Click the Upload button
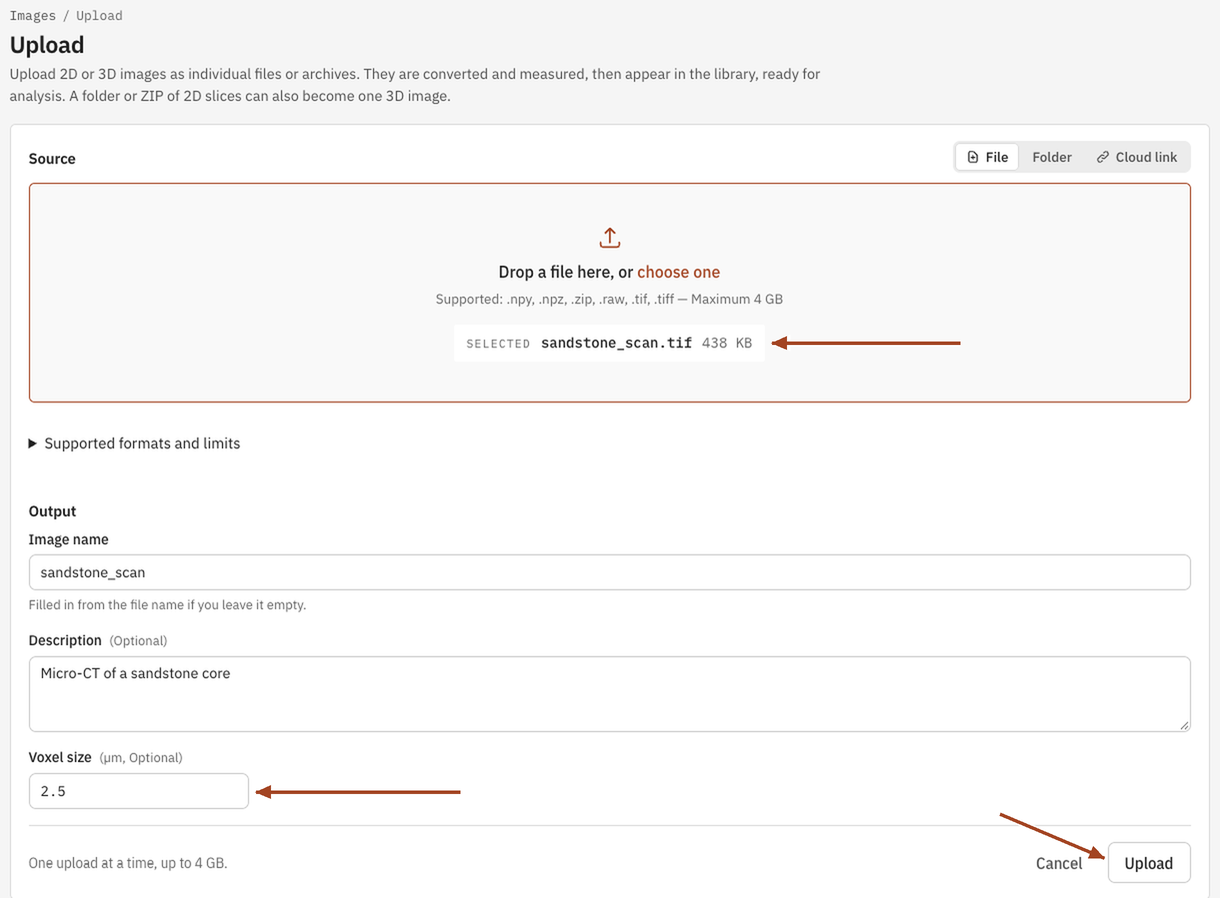 (1148, 863)
